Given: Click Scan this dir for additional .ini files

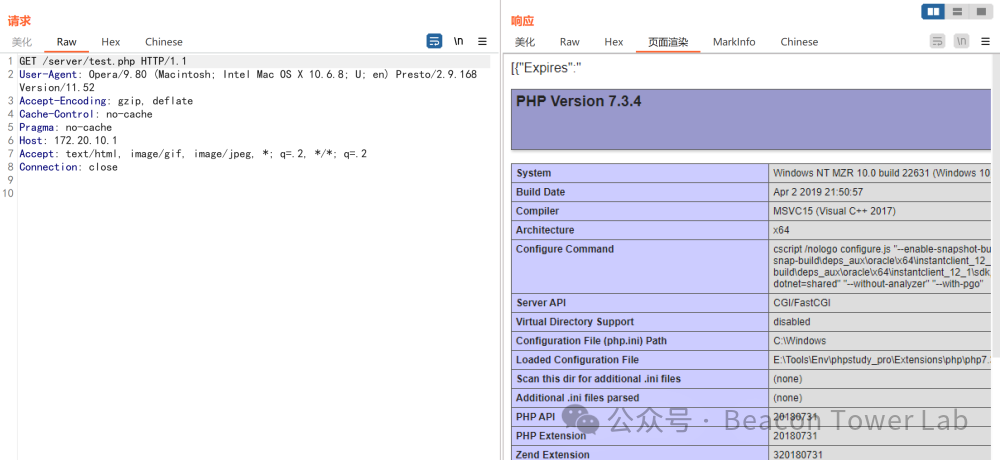Looking at the screenshot, I should 598,379.
